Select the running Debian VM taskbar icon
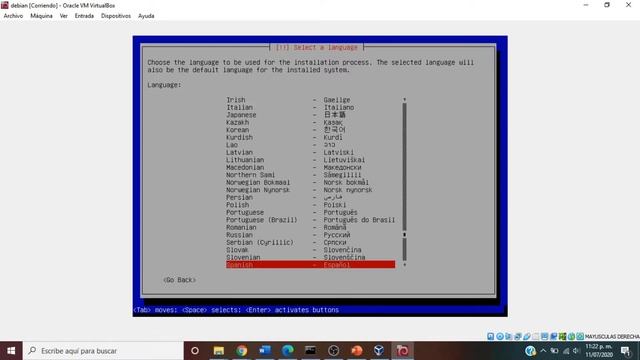Screen dimensions: 640x360 402,351
